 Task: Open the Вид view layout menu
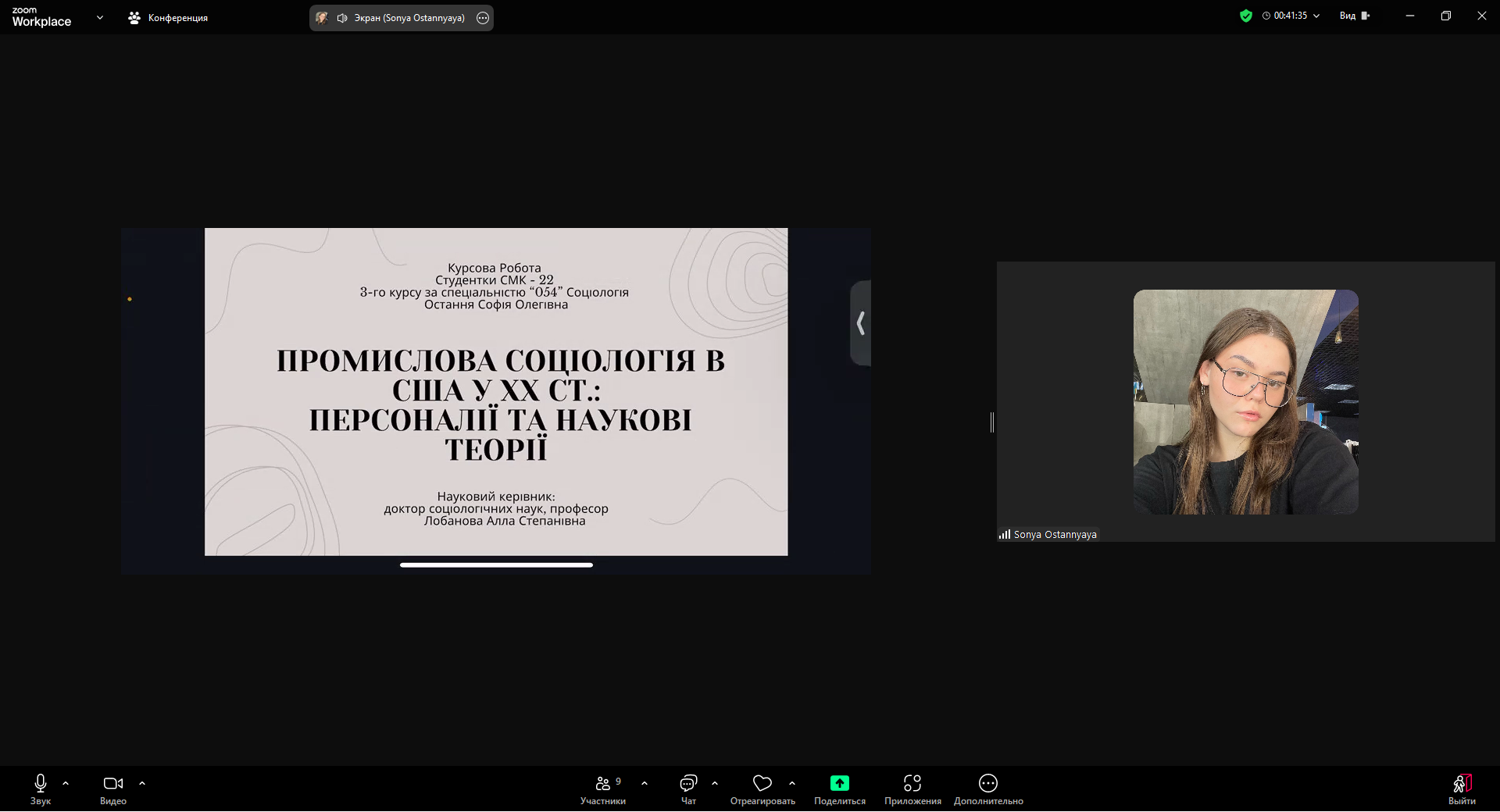click(1355, 16)
